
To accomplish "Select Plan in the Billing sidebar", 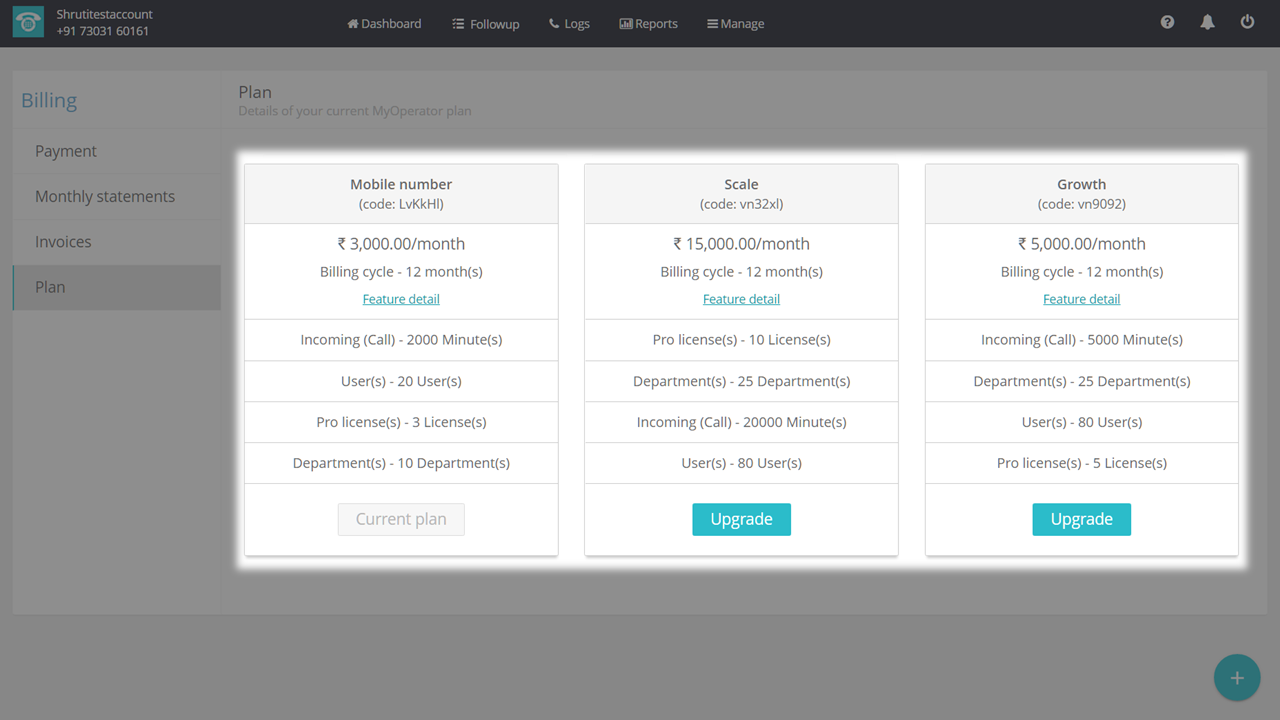I will [x=50, y=287].
